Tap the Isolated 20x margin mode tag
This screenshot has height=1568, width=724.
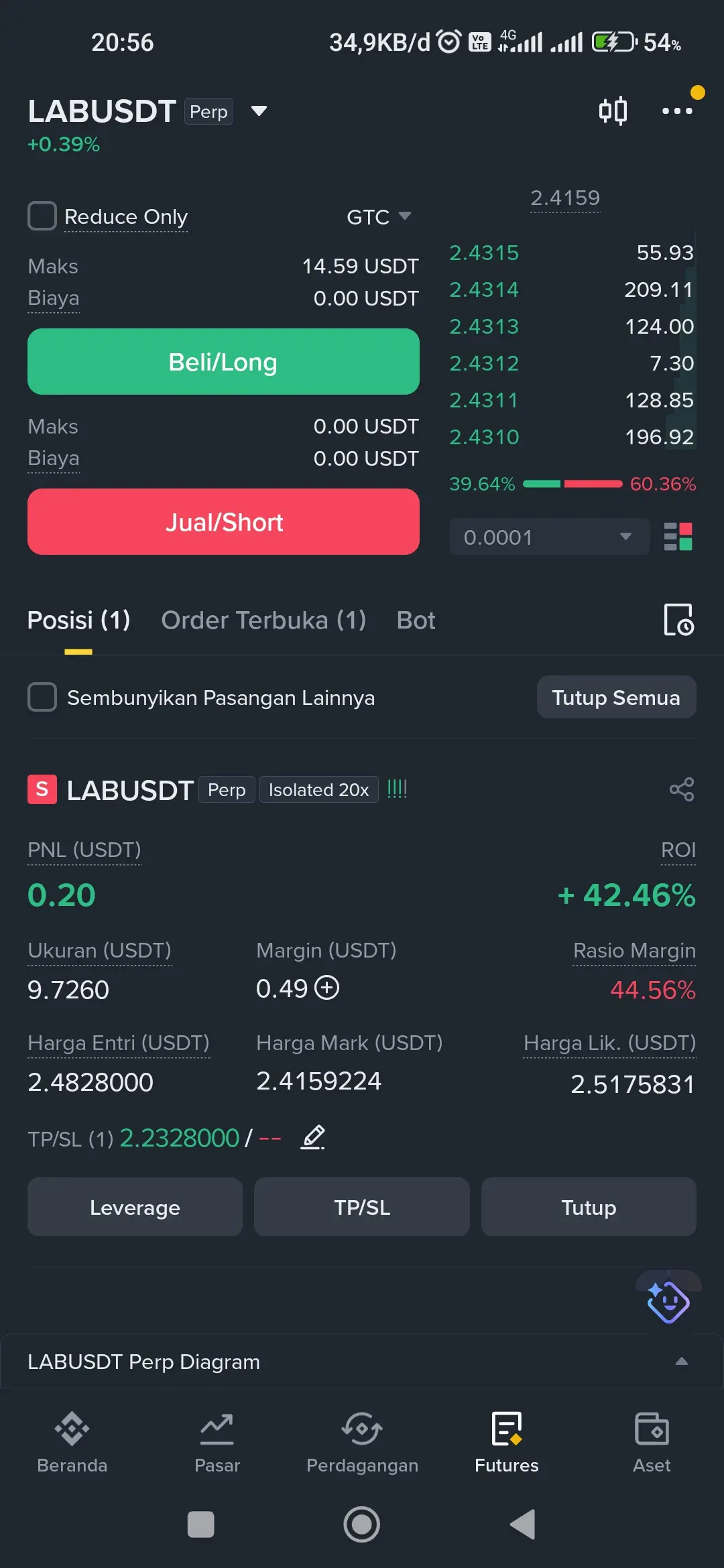(318, 789)
